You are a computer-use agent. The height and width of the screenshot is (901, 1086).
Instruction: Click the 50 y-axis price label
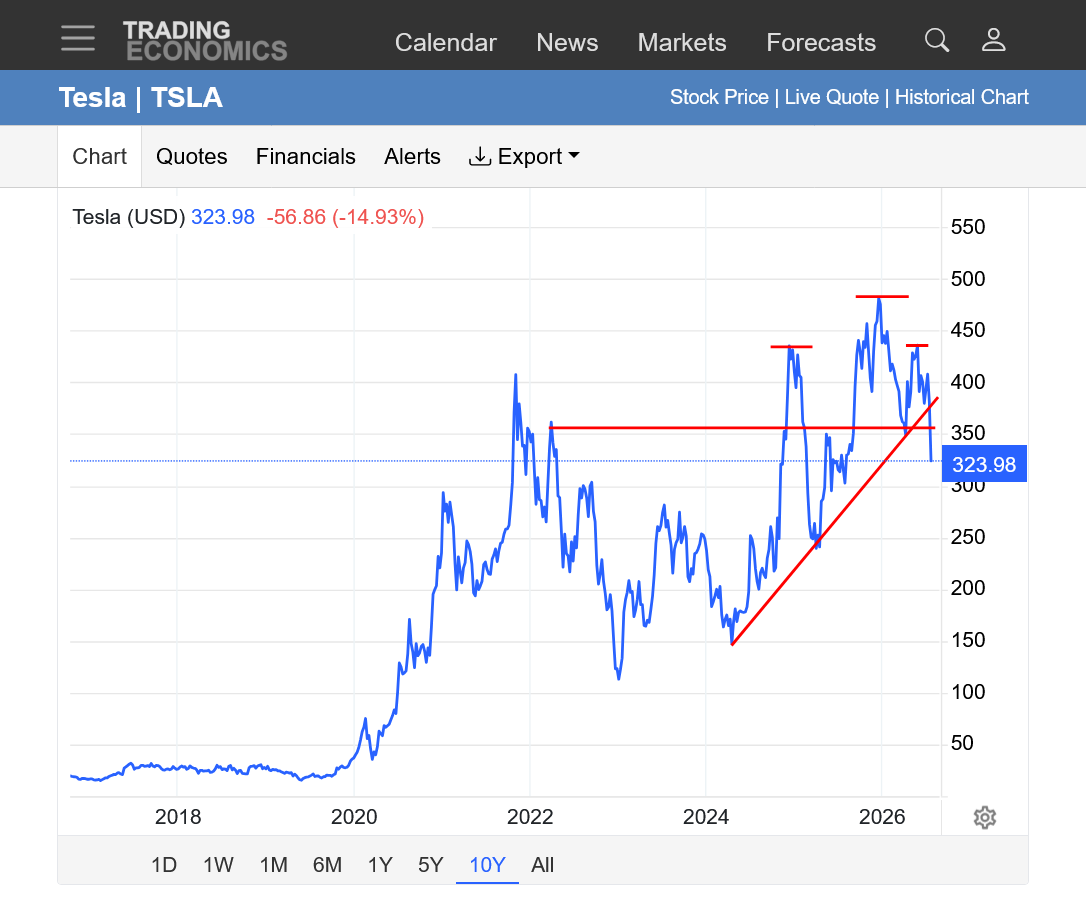(x=962, y=744)
